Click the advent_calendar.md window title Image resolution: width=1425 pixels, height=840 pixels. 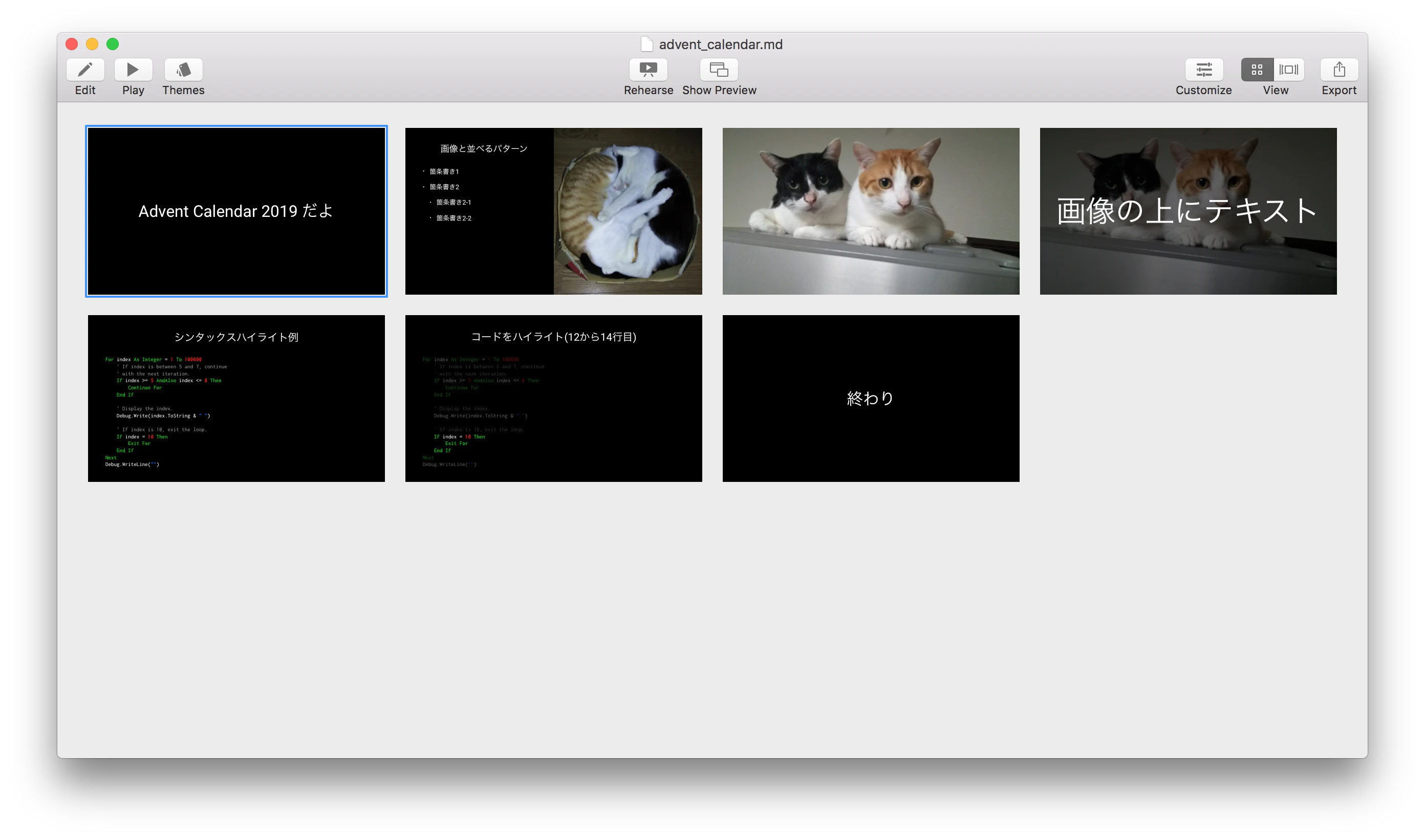point(720,44)
